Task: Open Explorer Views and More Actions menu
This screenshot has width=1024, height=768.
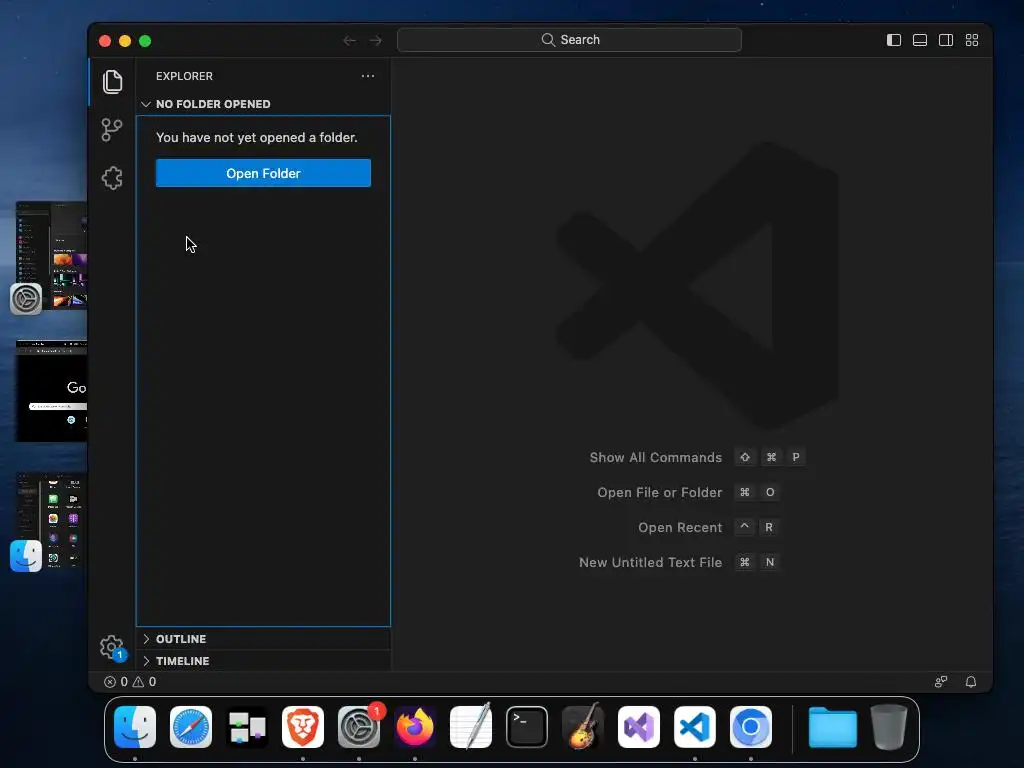Action: pyautogui.click(x=368, y=76)
